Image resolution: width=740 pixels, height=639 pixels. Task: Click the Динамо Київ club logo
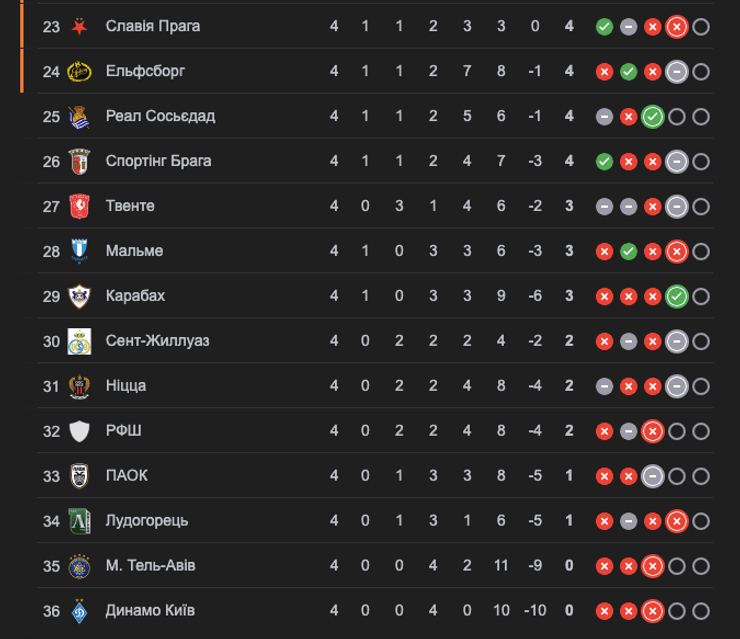click(x=79, y=611)
